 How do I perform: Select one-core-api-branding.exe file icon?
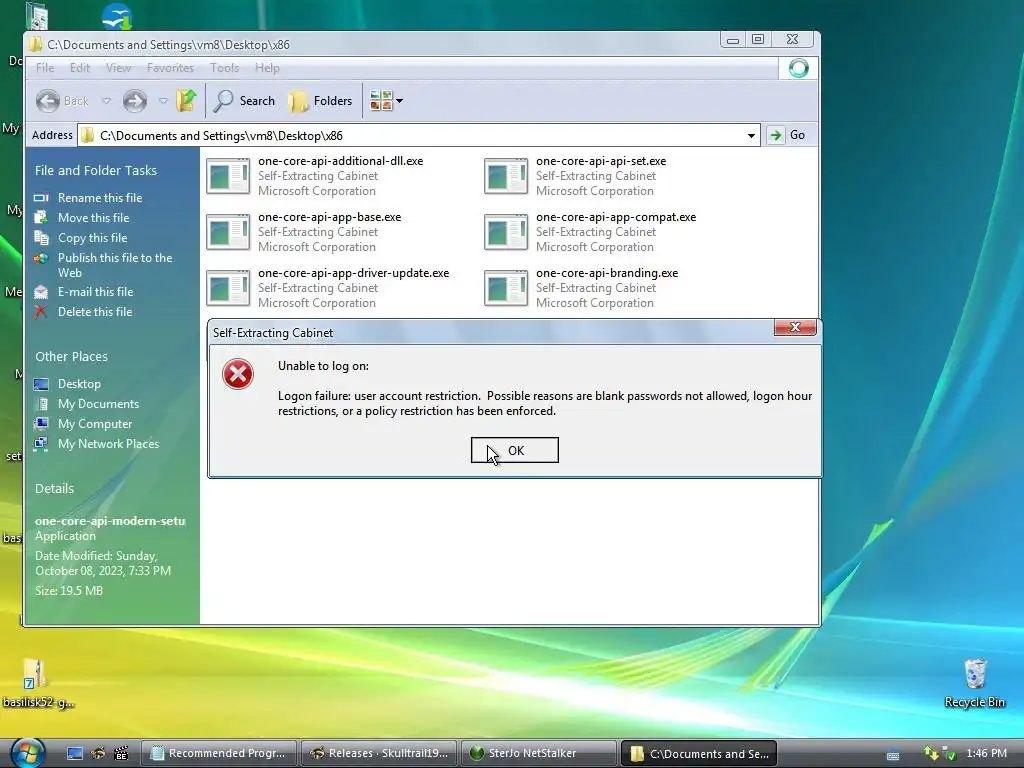[x=505, y=288]
